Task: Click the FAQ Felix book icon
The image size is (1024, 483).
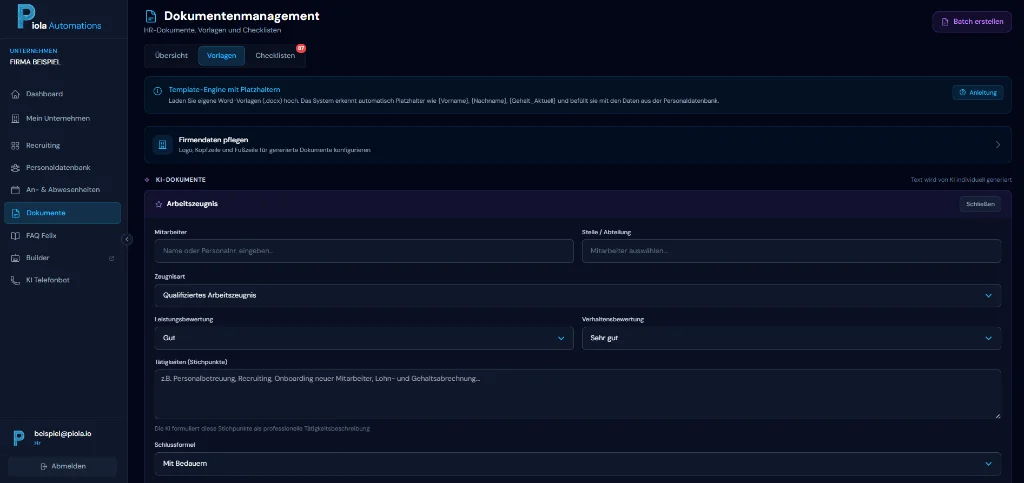Action: pos(15,235)
